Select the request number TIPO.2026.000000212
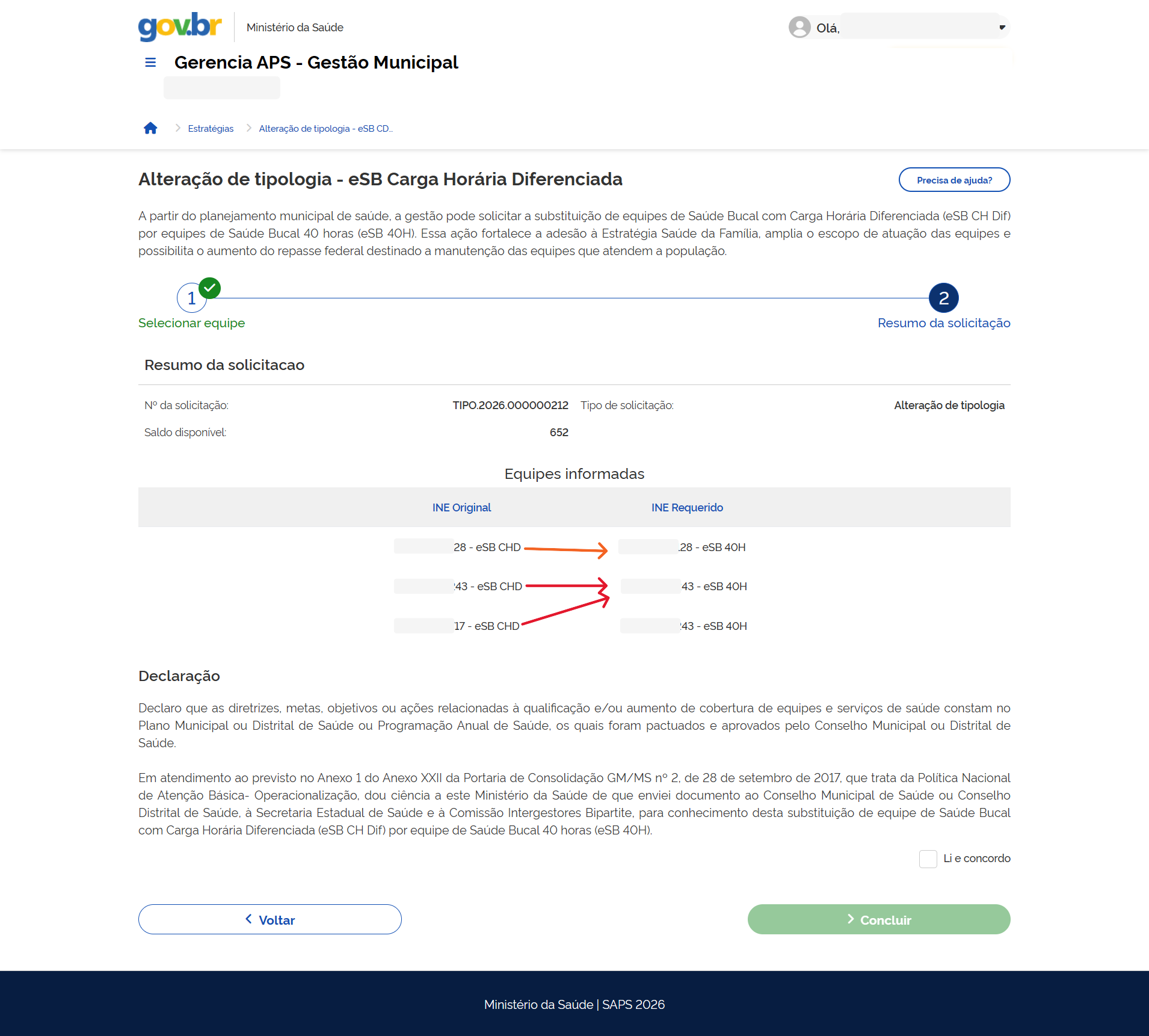This screenshot has height=1036, width=1149. click(x=510, y=405)
